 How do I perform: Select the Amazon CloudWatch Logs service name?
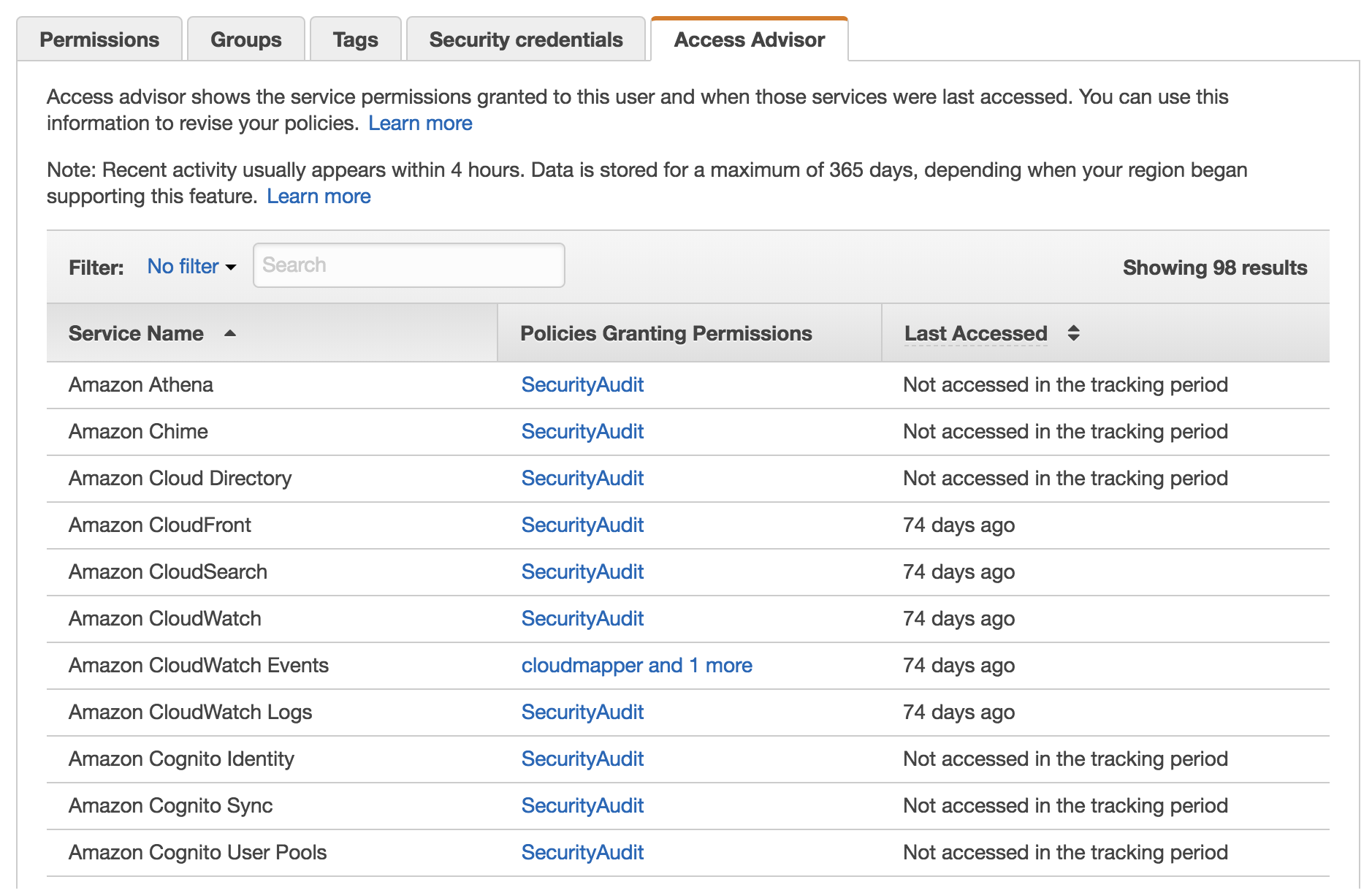[x=191, y=712]
